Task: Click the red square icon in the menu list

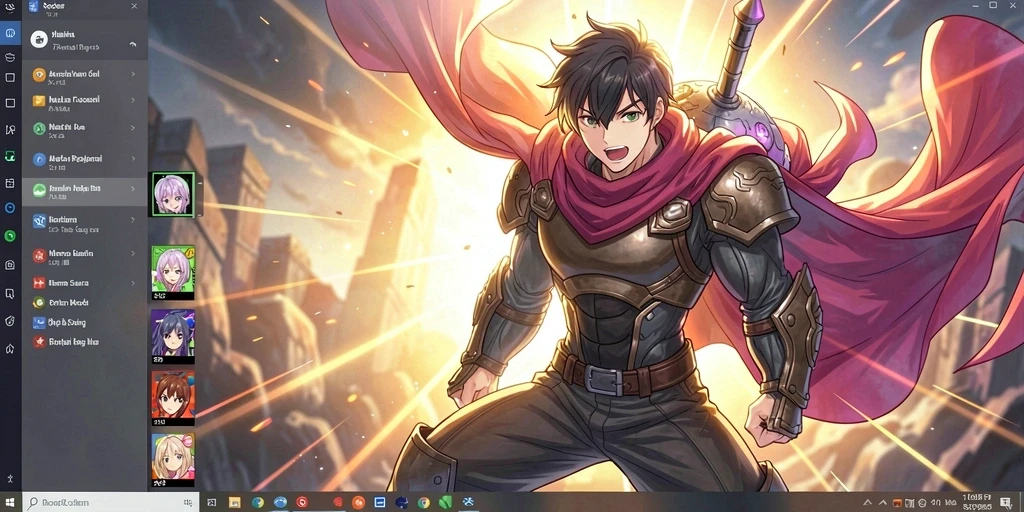Action: coord(39,283)
